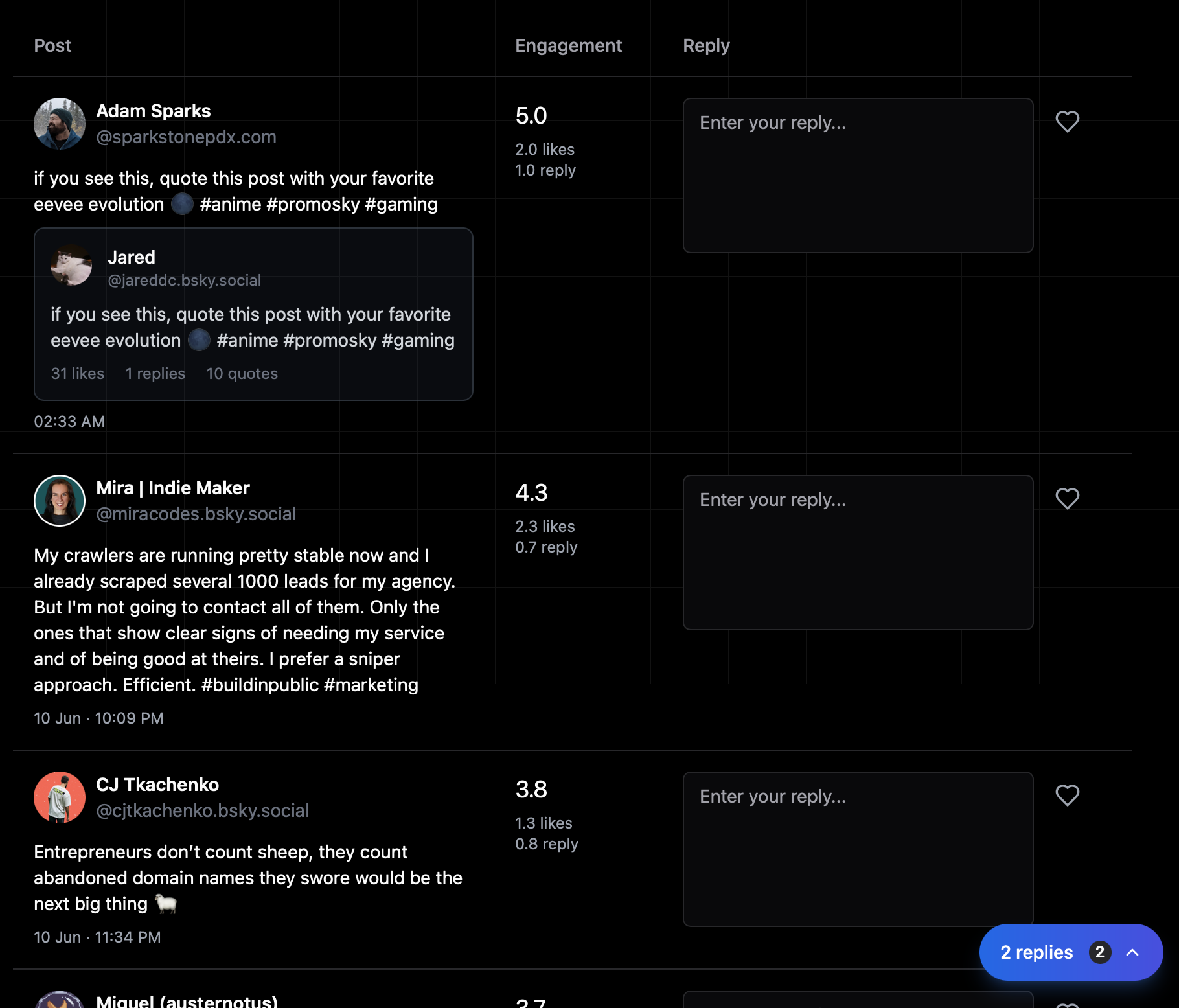Open Mira's profile picture
The height and width of the screenshot is (1008, 1179).
pos(59,500)
